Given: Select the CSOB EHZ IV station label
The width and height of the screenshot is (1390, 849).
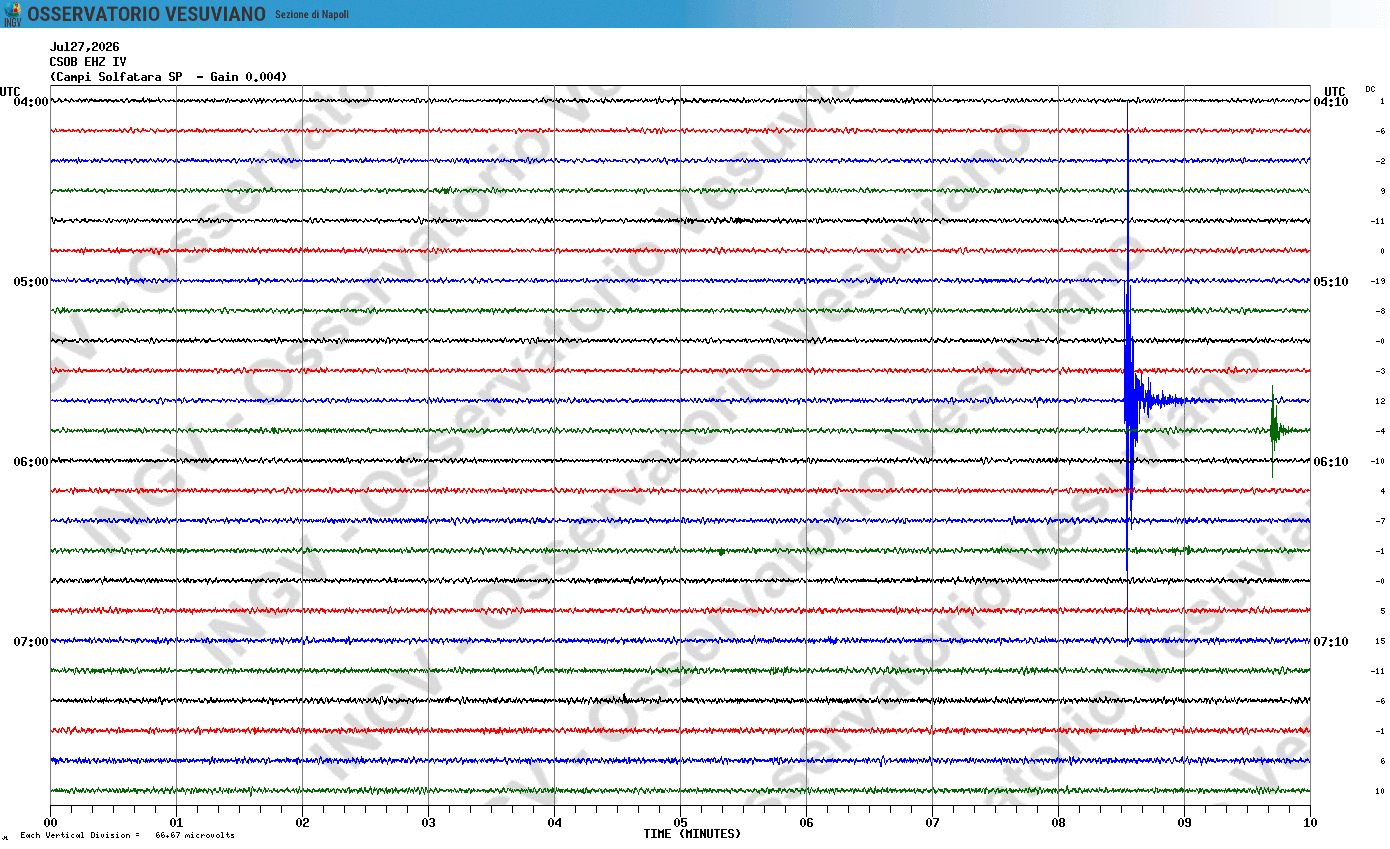Looking at the screenshot, I should [88, 62].
